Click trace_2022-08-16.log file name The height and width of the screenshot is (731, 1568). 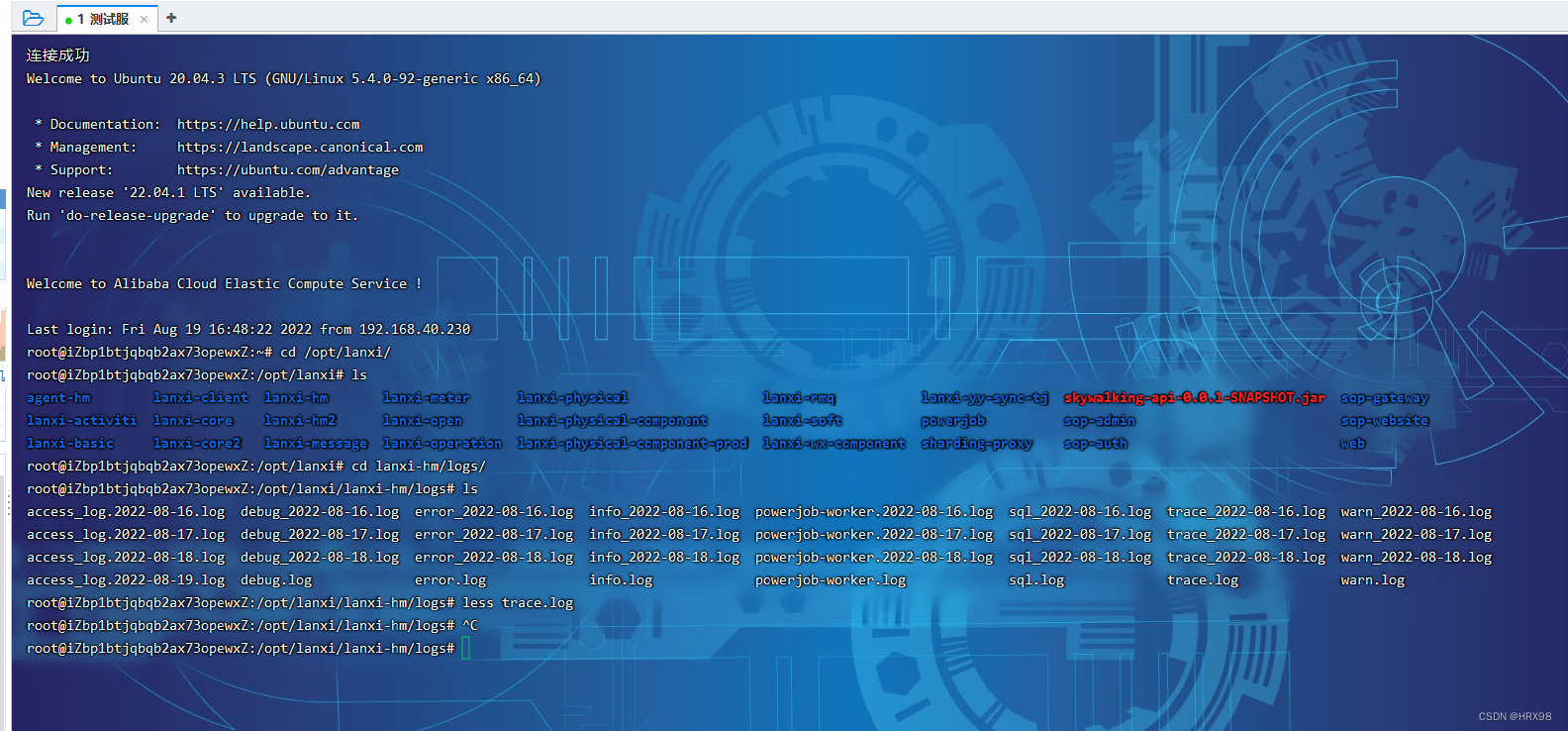1246,511
